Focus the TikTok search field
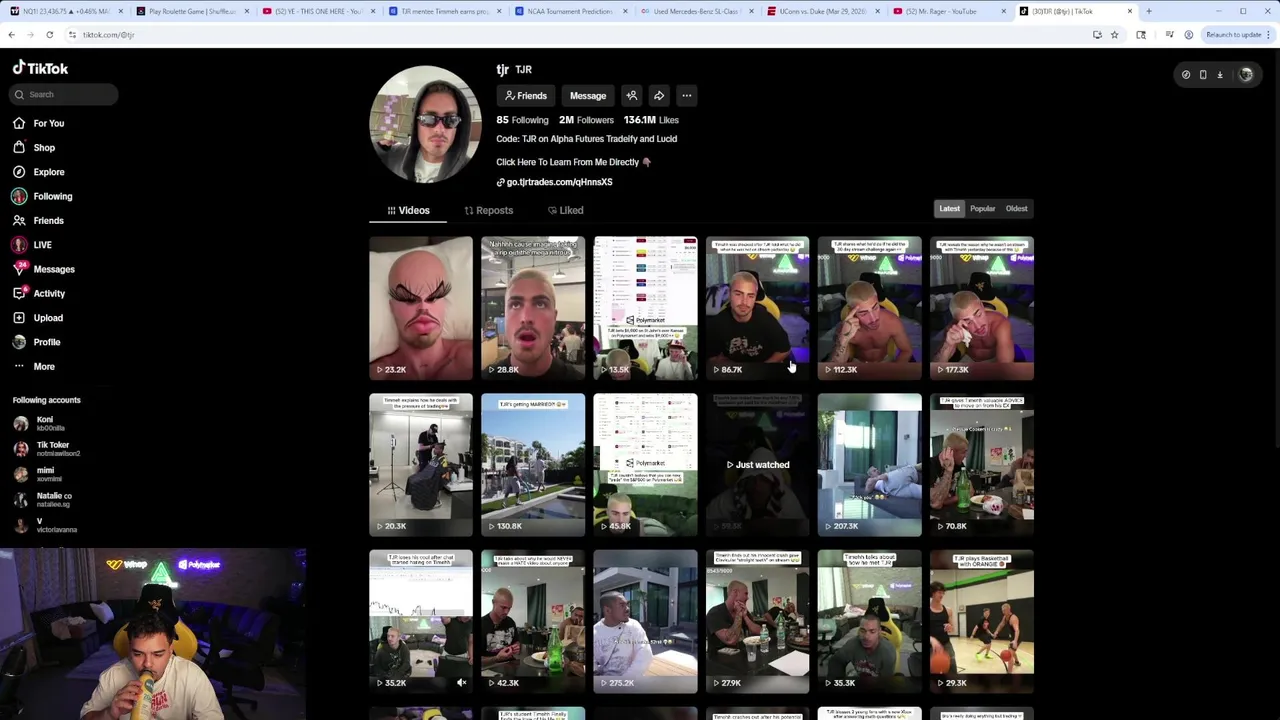Image resolution: width=1280 pixels, height=720 pixels. pos(64,94)
